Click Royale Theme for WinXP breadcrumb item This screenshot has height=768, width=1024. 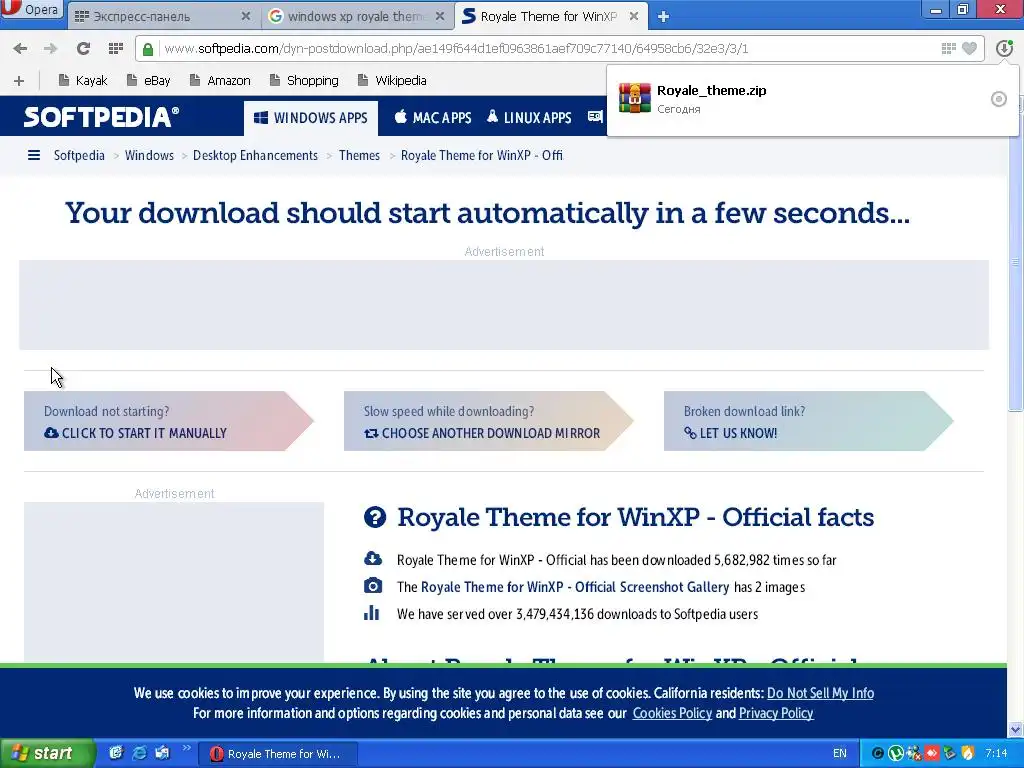click(481, 155)
